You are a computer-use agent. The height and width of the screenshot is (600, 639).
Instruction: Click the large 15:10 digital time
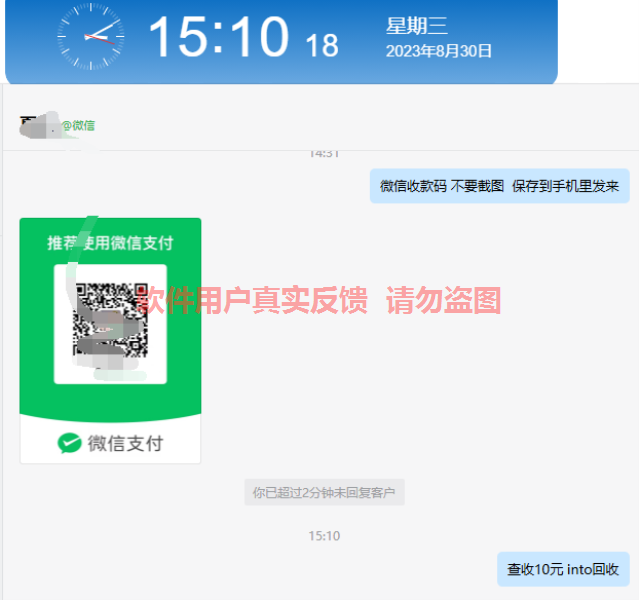(218, 37)
